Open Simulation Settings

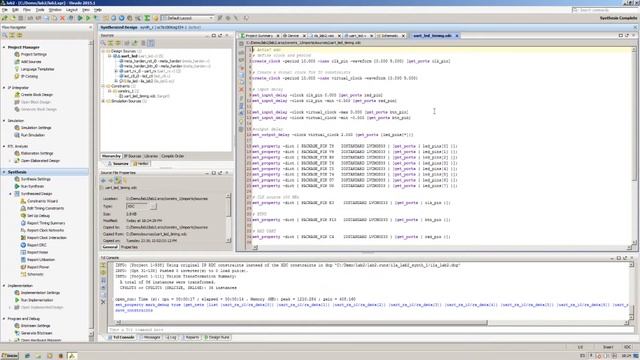pos(36,128)
